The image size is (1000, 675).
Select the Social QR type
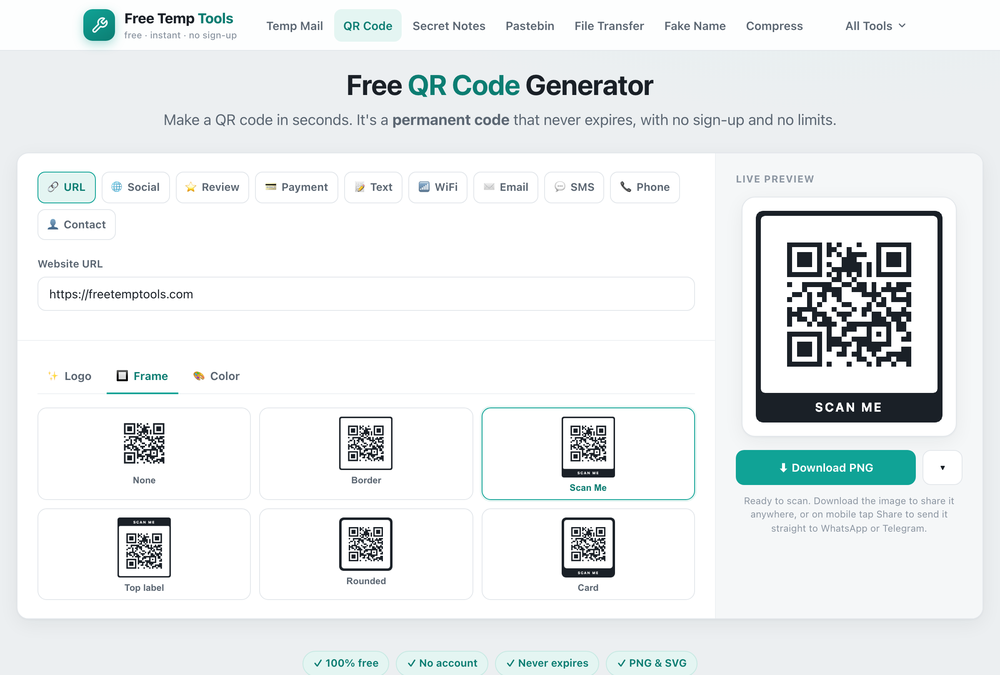pos(136,187)
